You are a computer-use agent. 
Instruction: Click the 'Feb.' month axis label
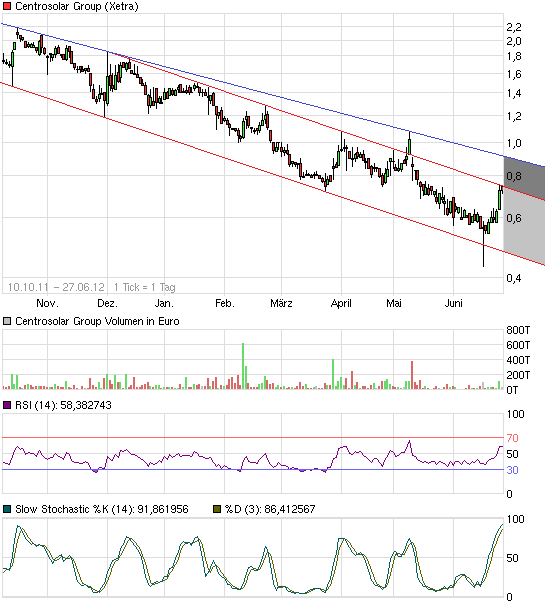tap(225, 303)
